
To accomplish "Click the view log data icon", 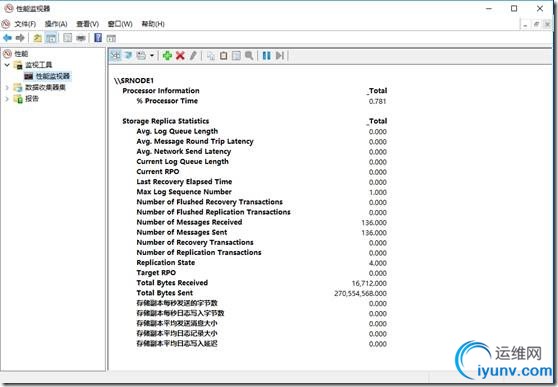I will [128, 56].
